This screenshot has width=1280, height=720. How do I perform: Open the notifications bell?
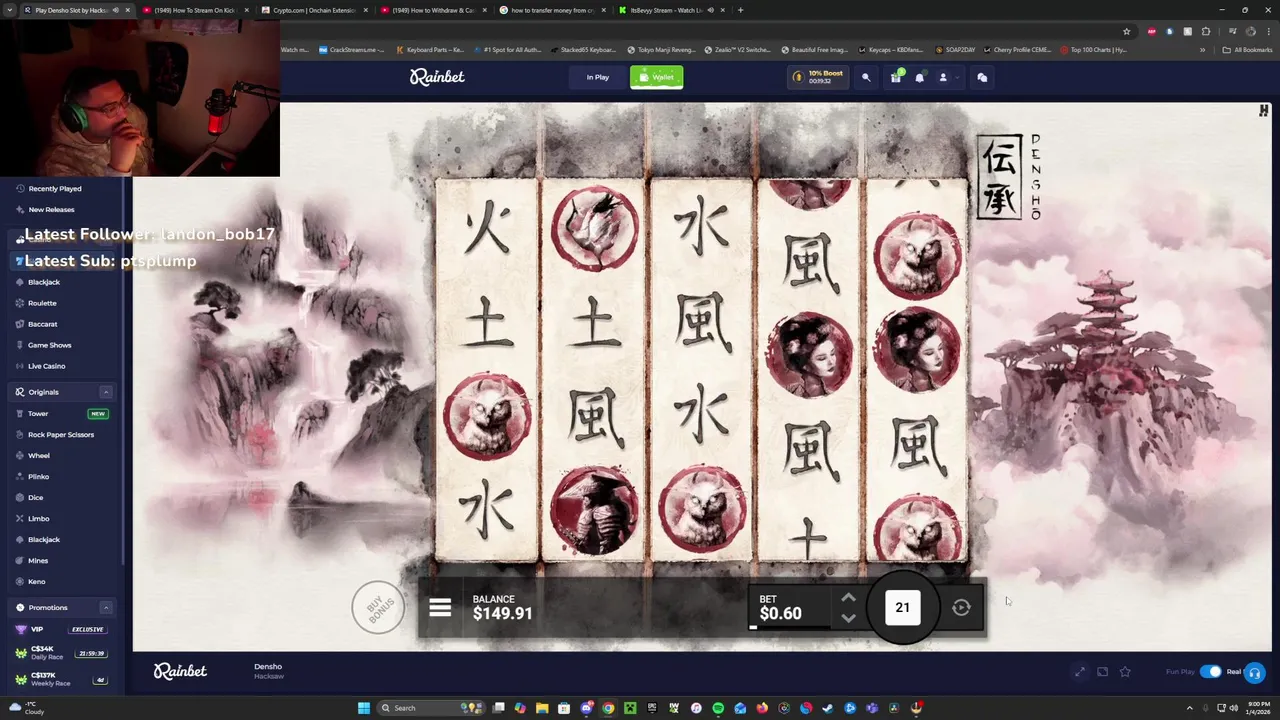point(920,77)
